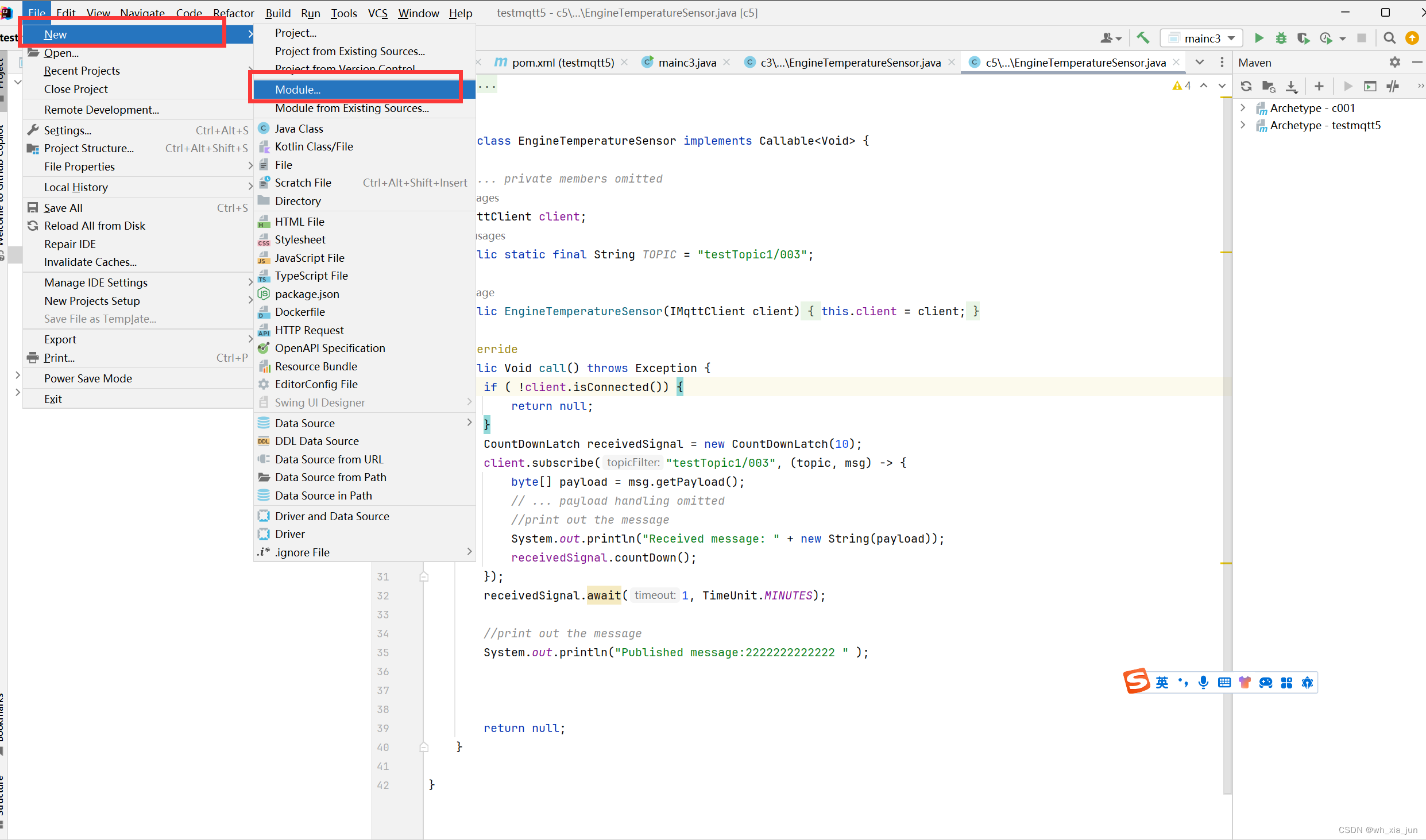Open .ignore File submenu
Screen dimensions: 1426x840
[x=365, y=552]
